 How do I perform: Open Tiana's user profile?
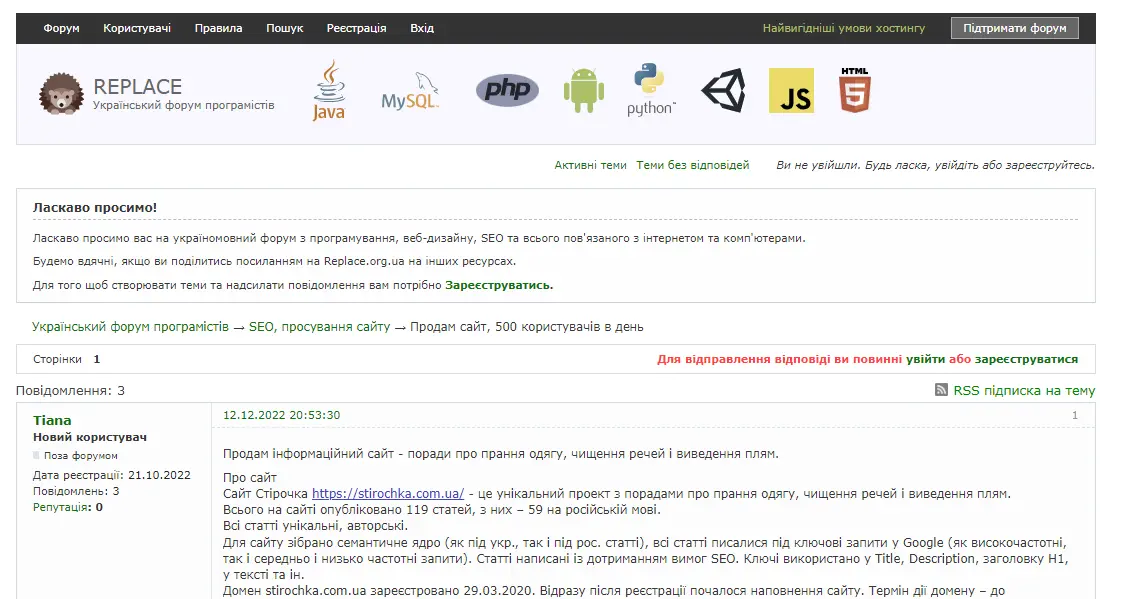[x=52, y=420]
